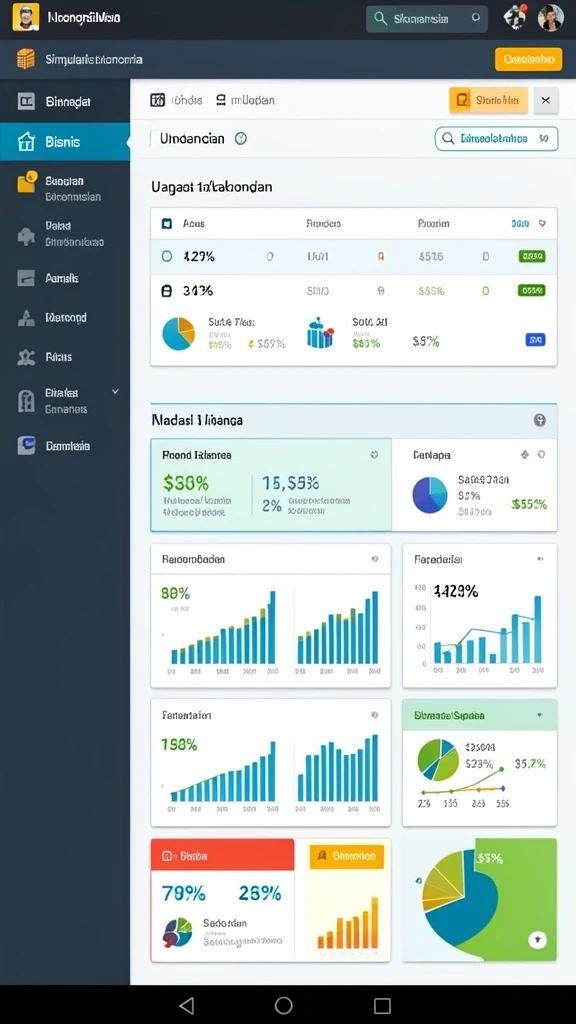Click the building icon in sidebar
This screenshot has width=576, height=1024.
pos(26,401)
